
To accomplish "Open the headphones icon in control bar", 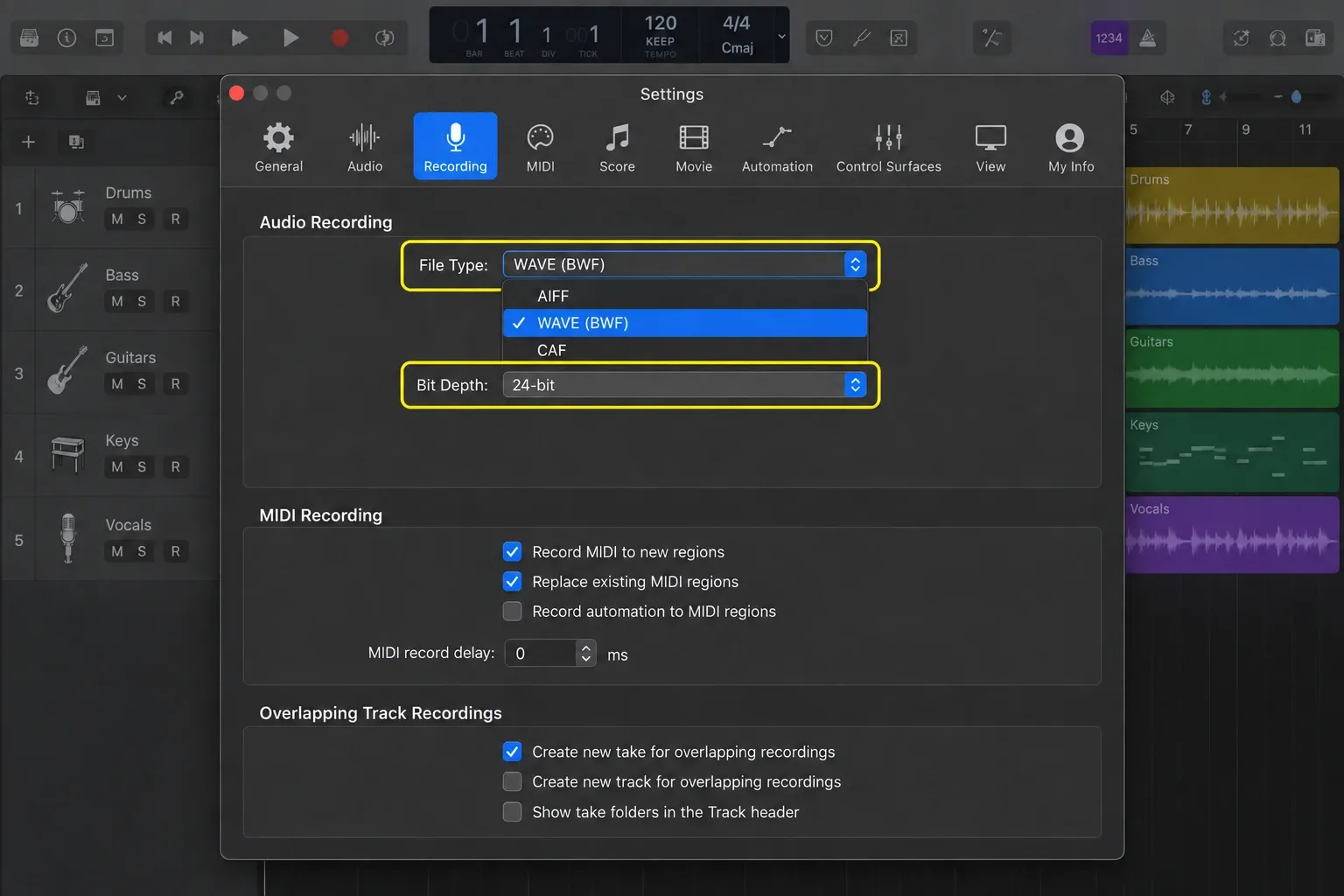I will click(x=1277, y=38).
